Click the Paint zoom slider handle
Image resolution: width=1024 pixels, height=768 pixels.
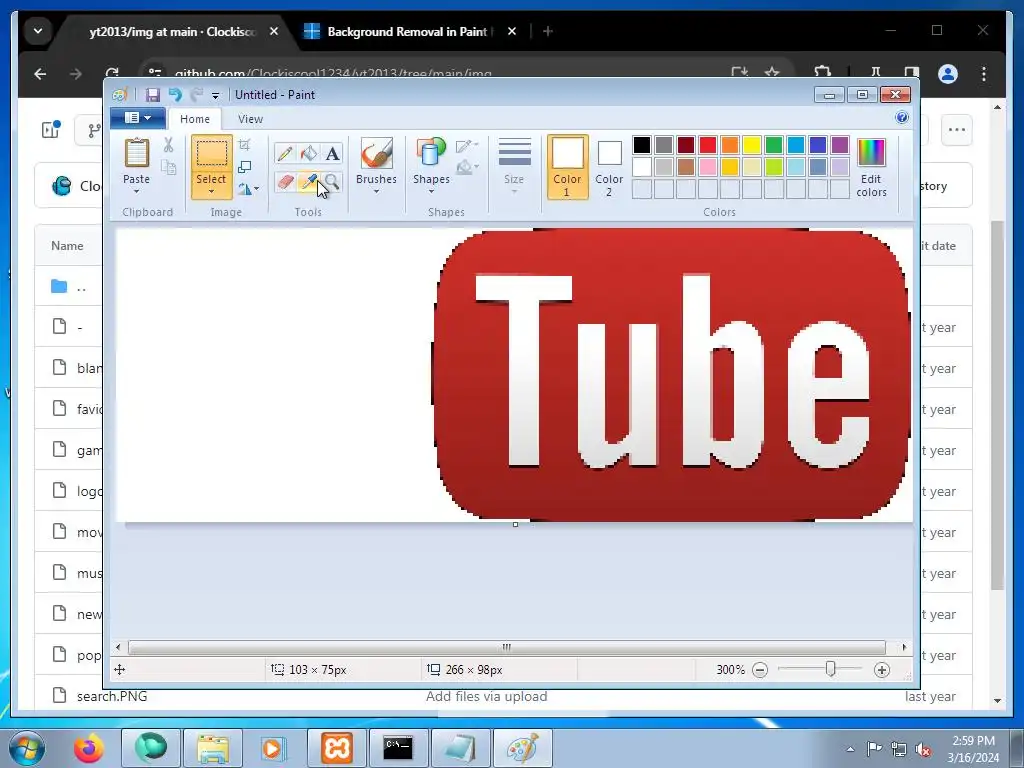pos(830,669)
